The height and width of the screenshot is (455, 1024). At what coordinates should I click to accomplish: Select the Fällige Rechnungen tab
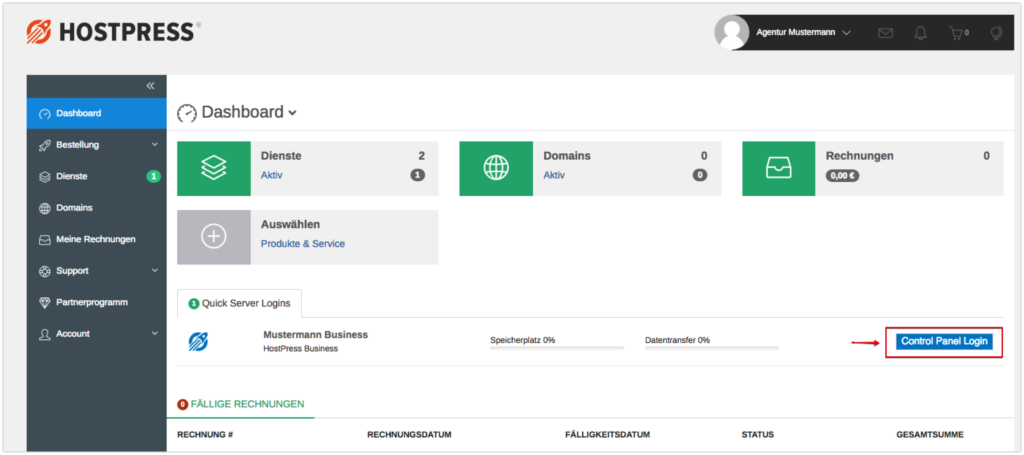(240, 404)
